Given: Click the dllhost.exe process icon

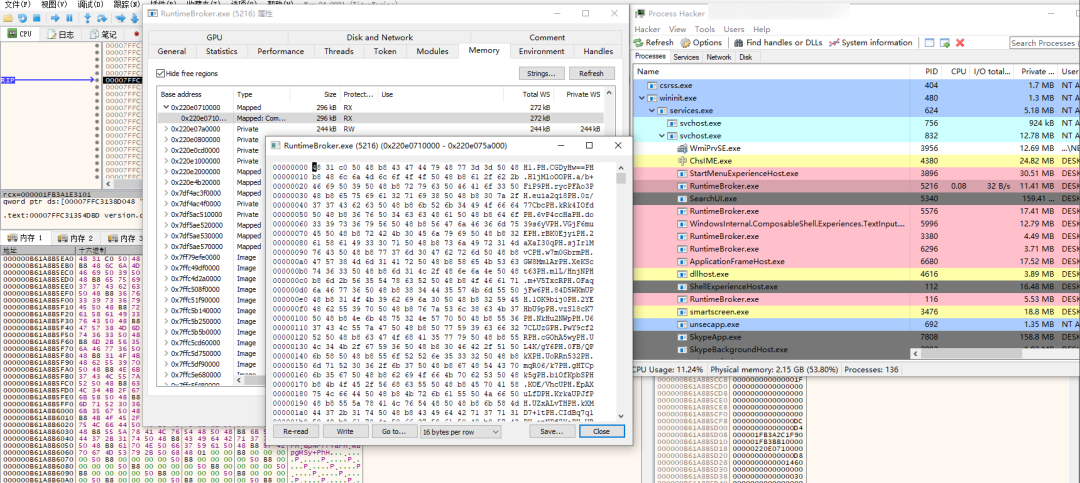Looking at the screenshot, I should point(683,274).
